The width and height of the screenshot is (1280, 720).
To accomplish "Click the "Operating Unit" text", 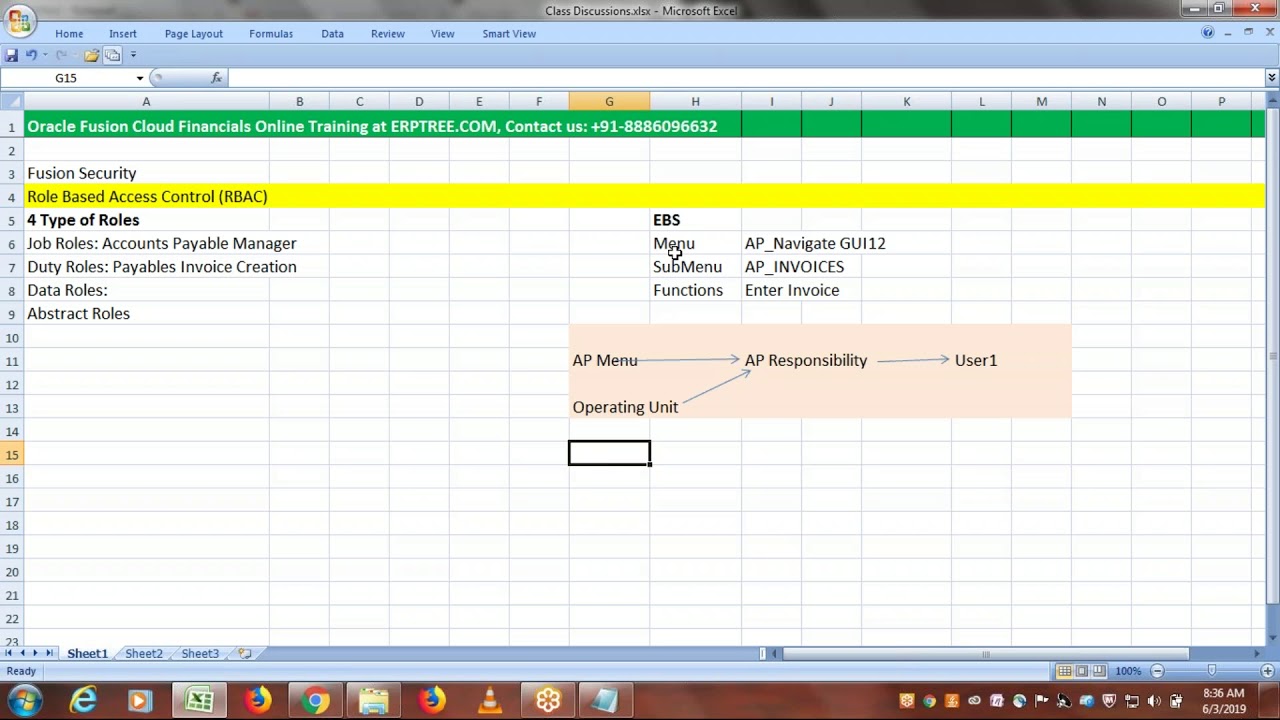I will coord(625,408).
